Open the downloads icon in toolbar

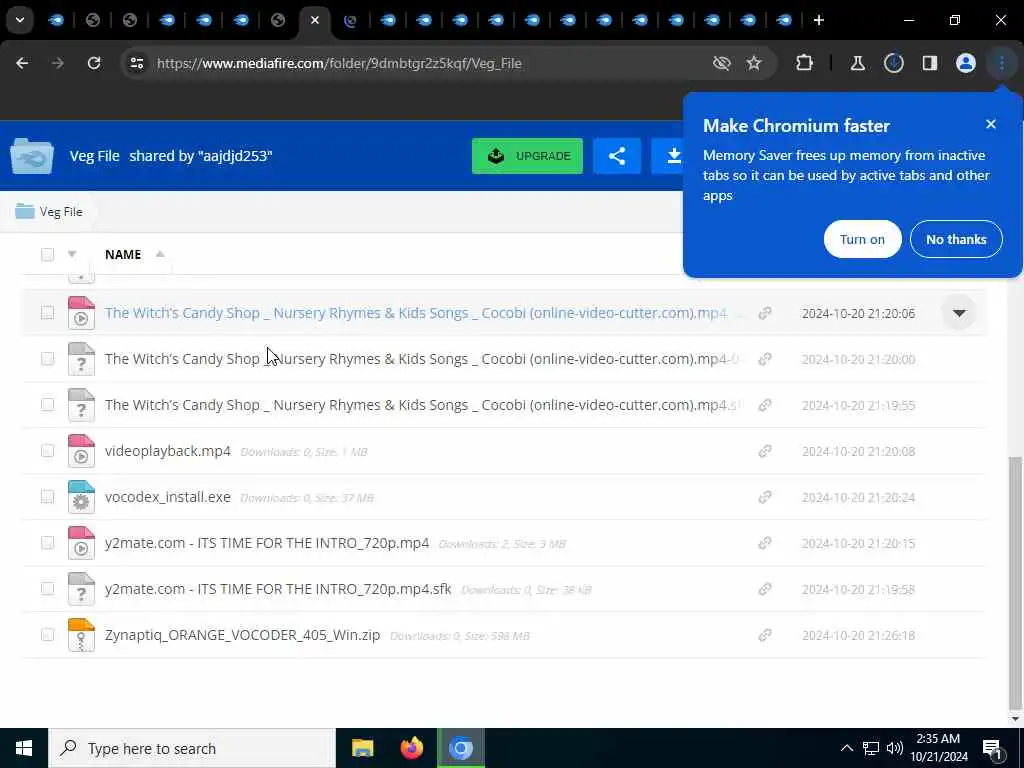tap(893, 63)
